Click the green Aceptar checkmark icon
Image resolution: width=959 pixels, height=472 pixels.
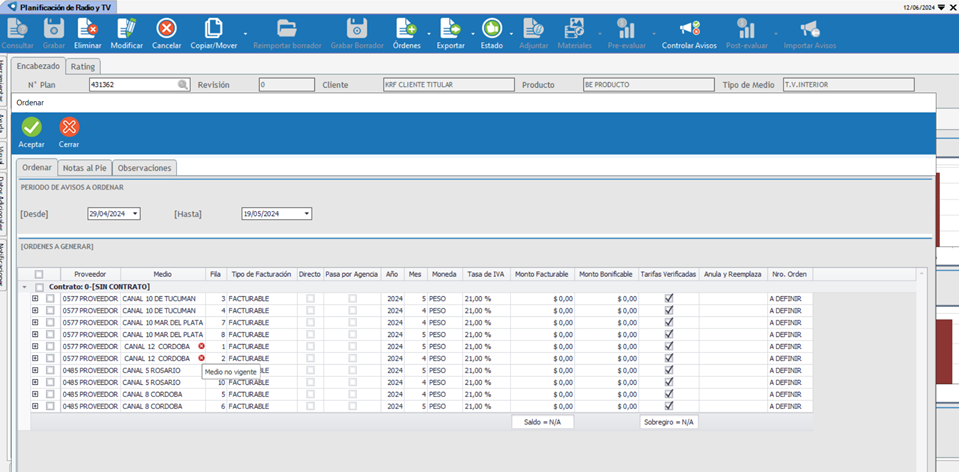31,127
